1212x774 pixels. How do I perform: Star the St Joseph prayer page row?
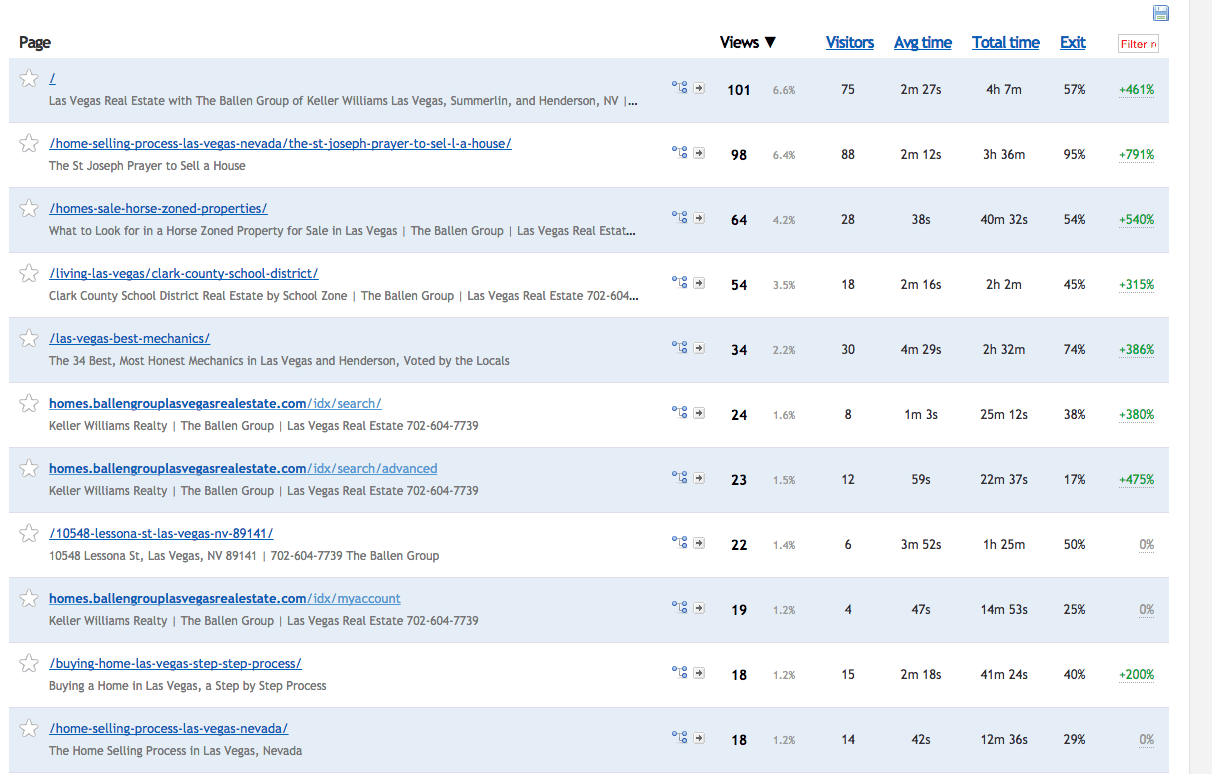[x=29, y=144]
